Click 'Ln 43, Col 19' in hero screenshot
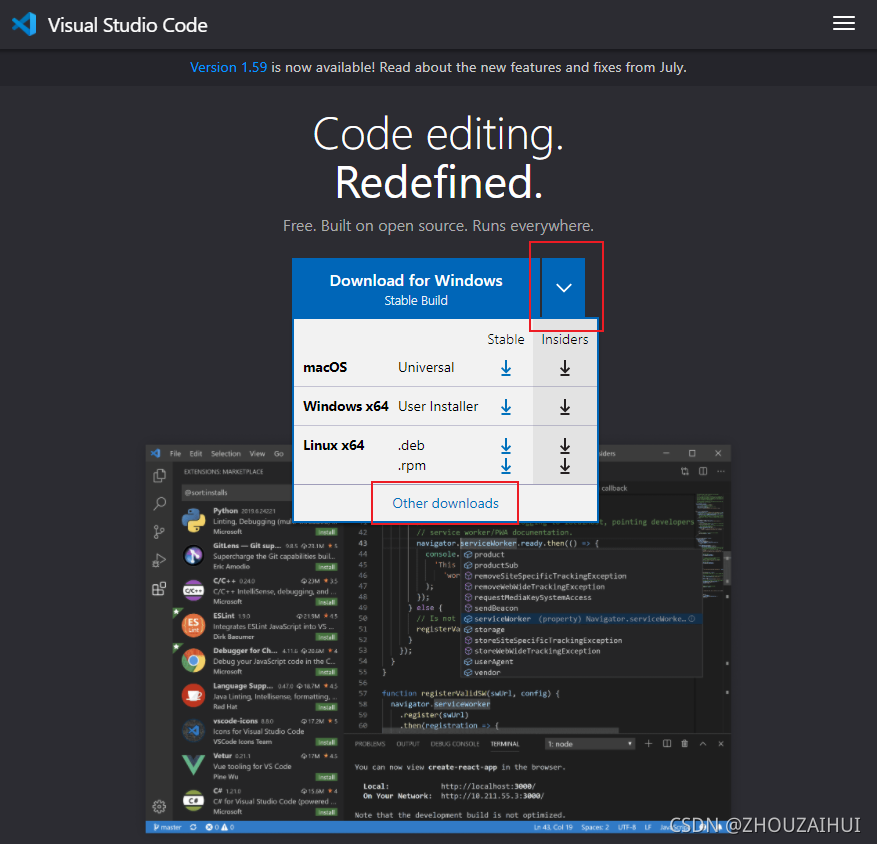877x844 pixels. (x=553, y=827)
